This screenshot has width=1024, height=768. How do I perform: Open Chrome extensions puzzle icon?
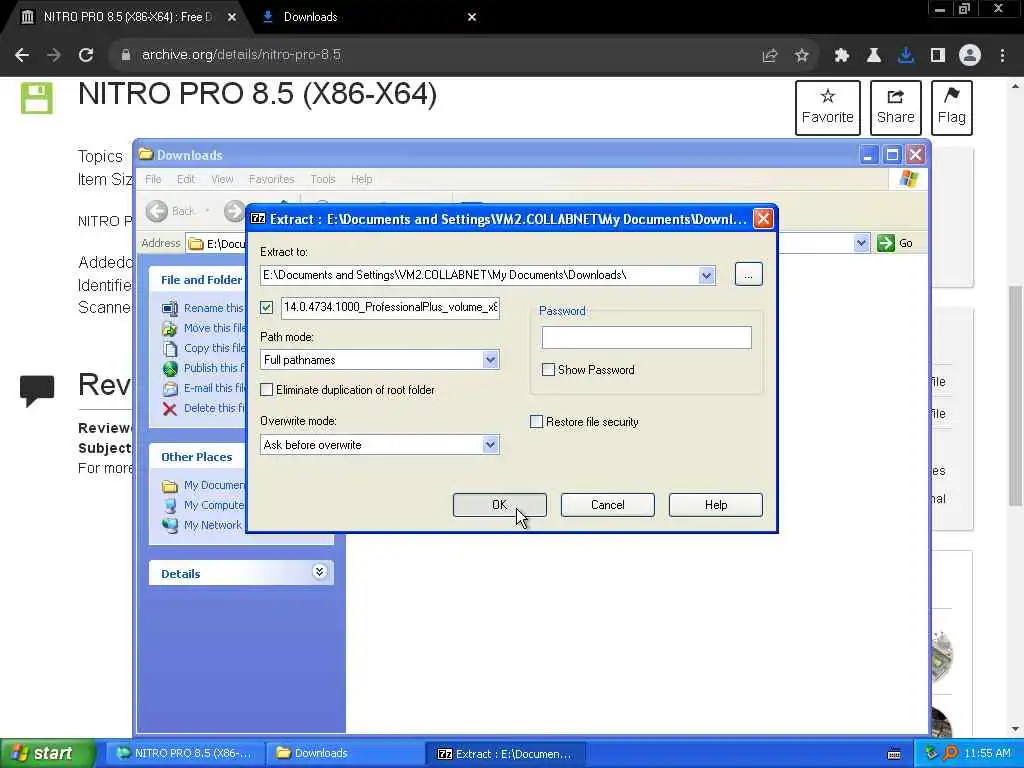point(842,56)
